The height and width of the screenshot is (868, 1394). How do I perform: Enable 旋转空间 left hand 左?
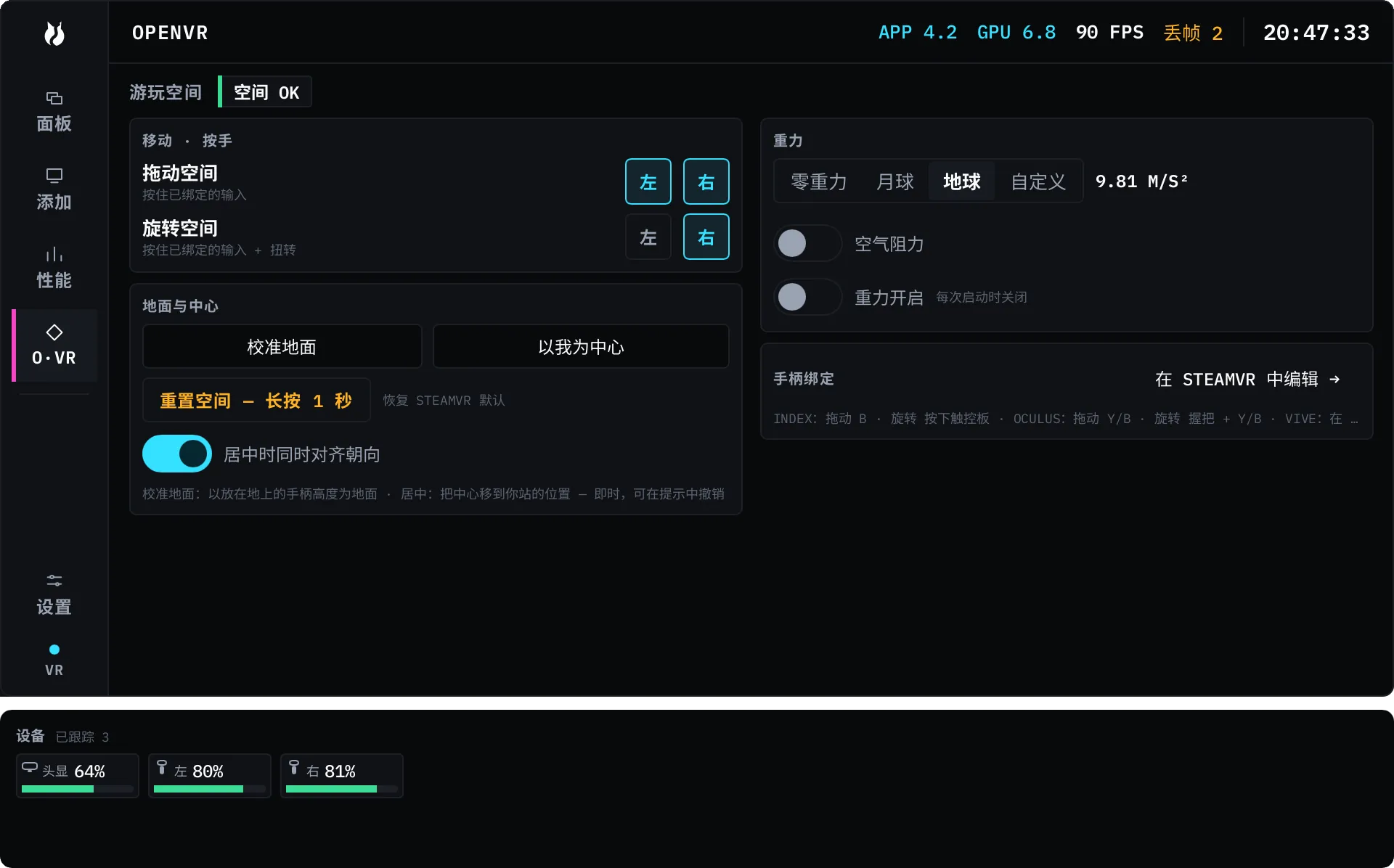pyautogui.click(x=648, y=237)
